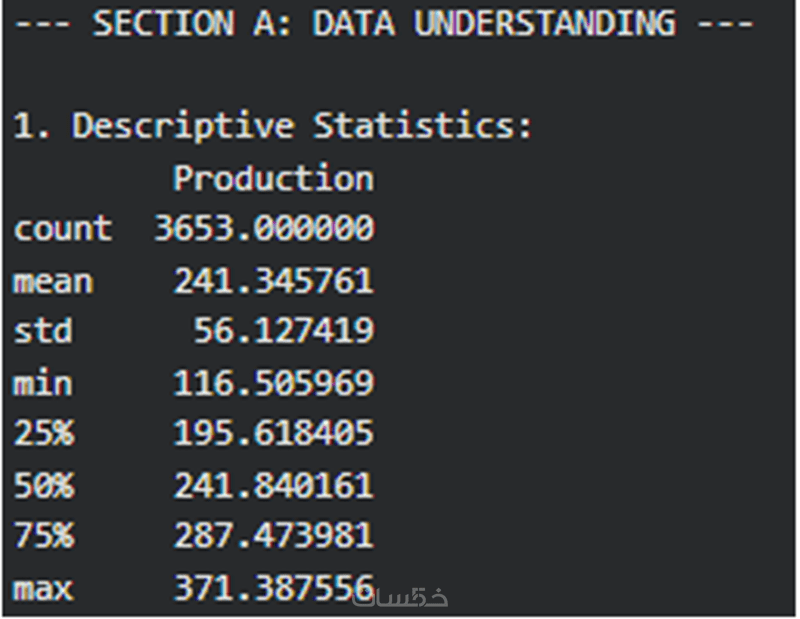
Task: Select the 25% value 195.618405
Action: click(x=273, y=434)
